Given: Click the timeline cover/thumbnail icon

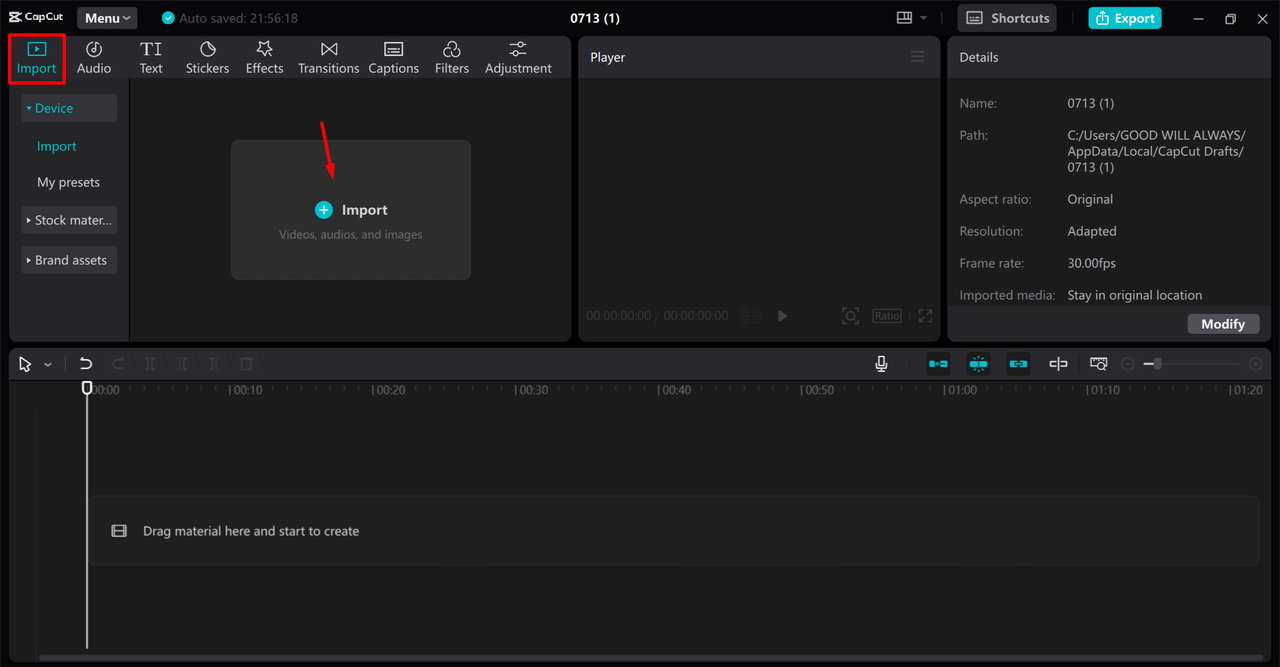Looking at the screenshot, I should (x=1098, y=364).
